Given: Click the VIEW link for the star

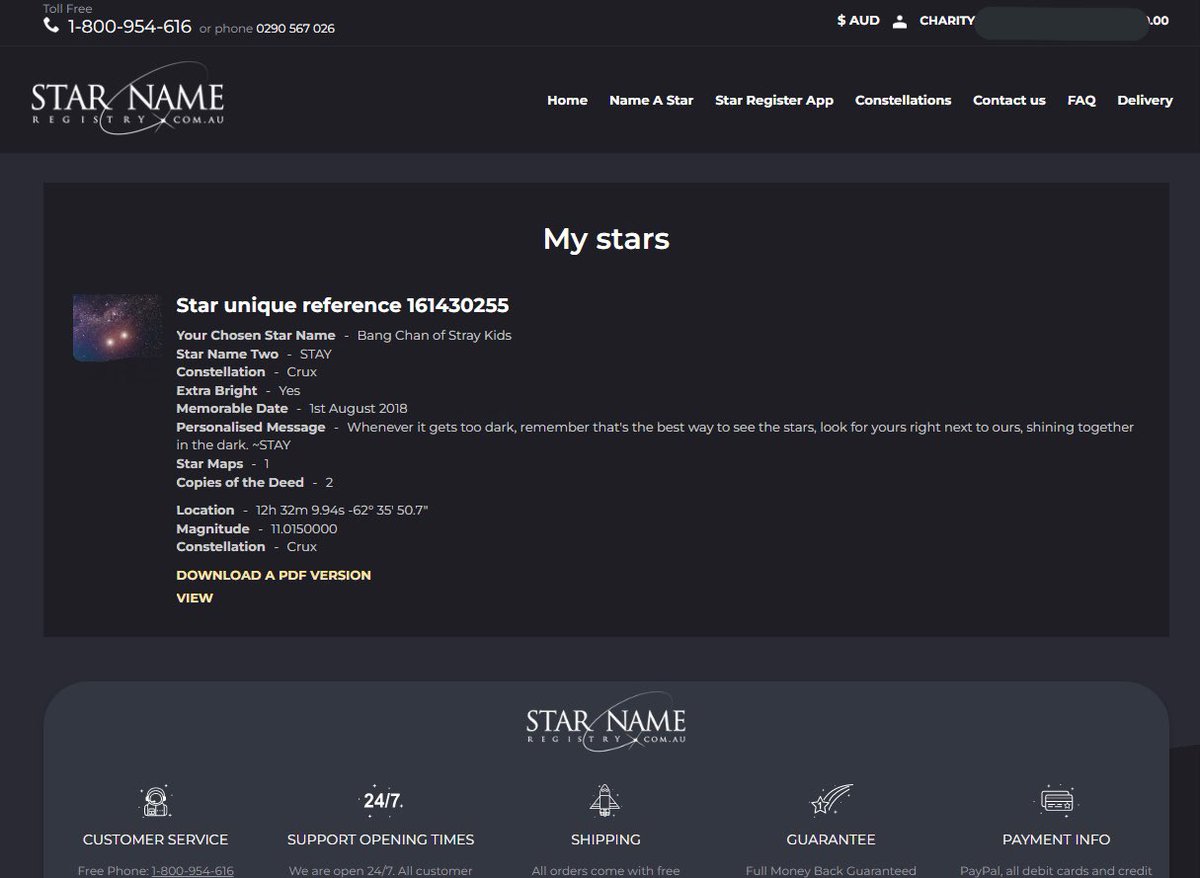Looking at the screenshot, I should tap(194, 598).
